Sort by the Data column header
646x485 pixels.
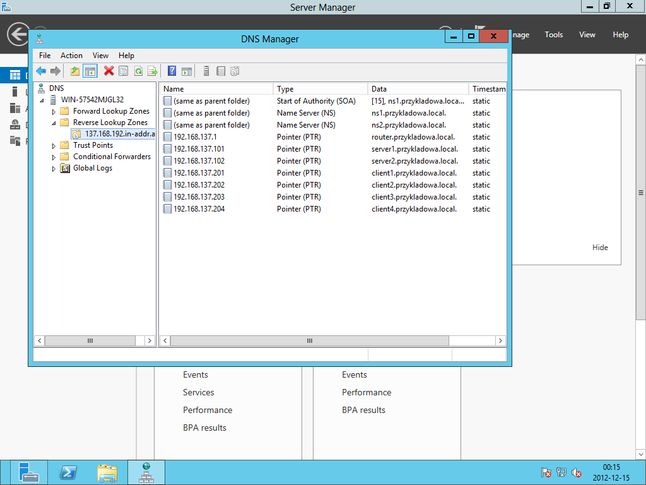click(418, 89)
